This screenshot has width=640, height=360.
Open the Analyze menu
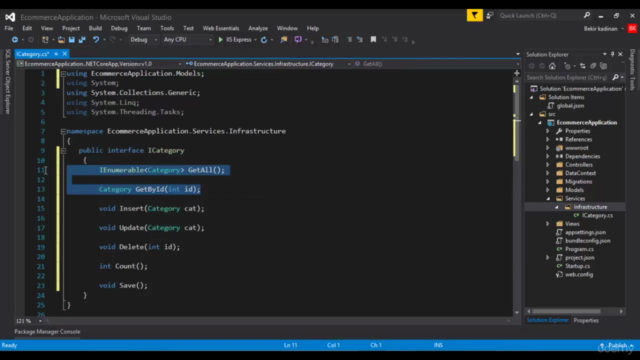click(x=258, y=28)
